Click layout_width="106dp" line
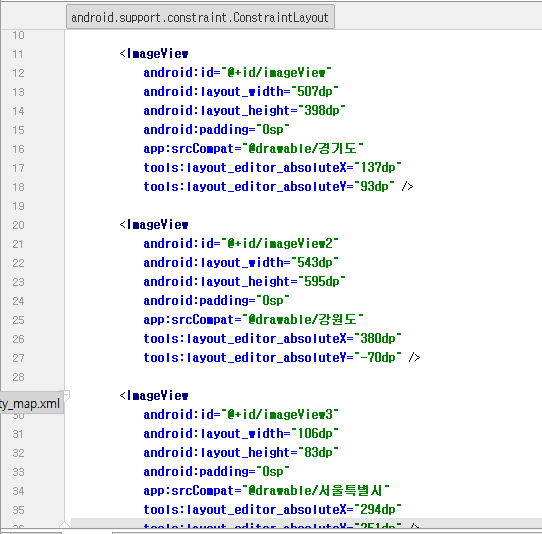This screenshot has height=534, width=542. [241, 433]
